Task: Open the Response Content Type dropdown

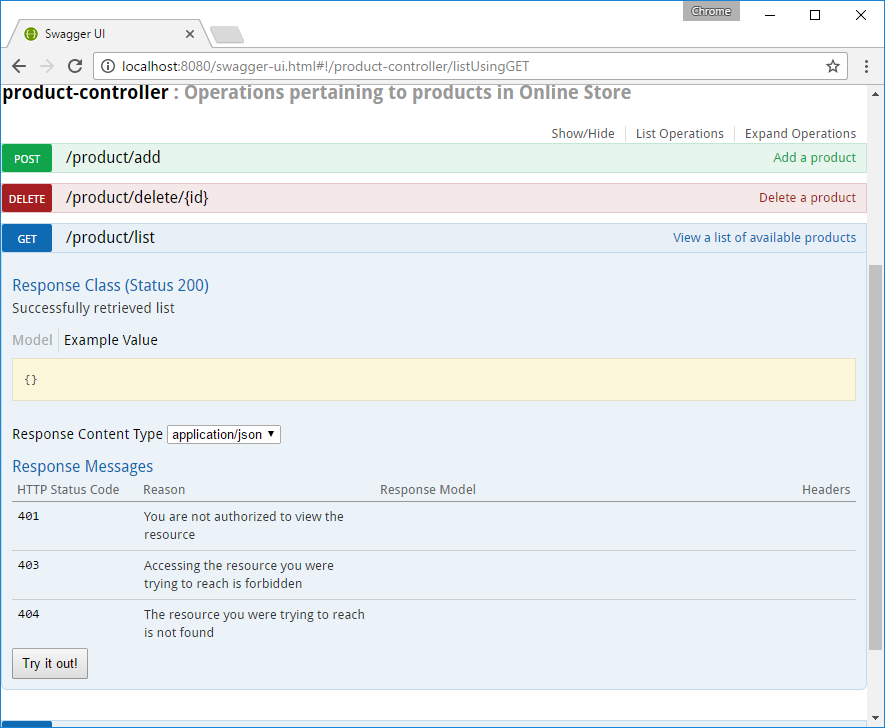Action: [223, 434]
